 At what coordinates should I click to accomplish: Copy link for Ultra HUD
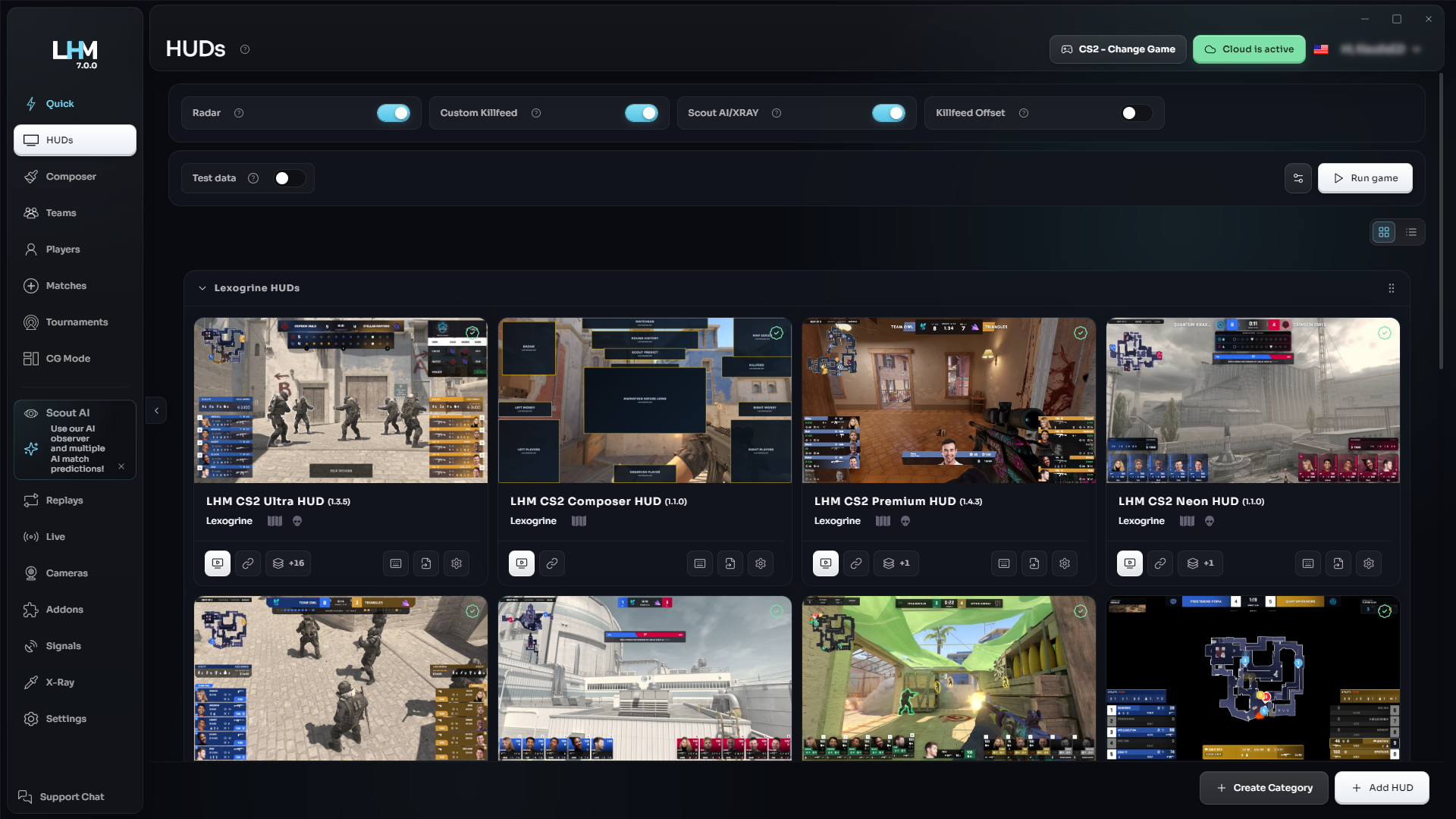pos(248,563)
